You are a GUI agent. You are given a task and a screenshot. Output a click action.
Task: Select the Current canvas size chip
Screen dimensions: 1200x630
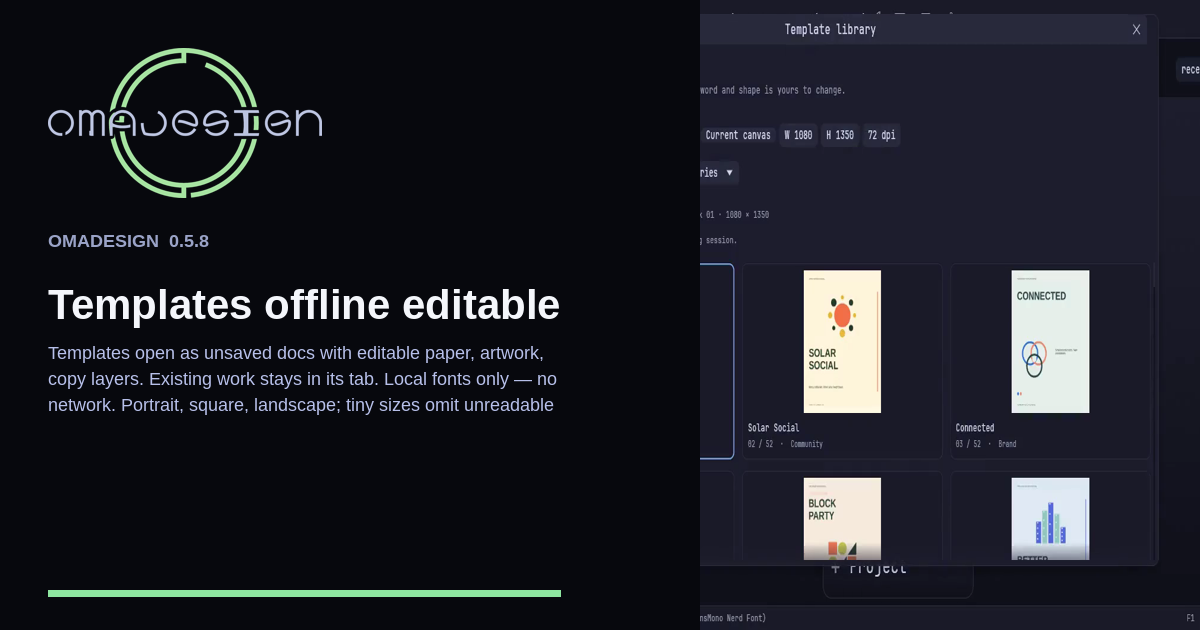point(738,135)
